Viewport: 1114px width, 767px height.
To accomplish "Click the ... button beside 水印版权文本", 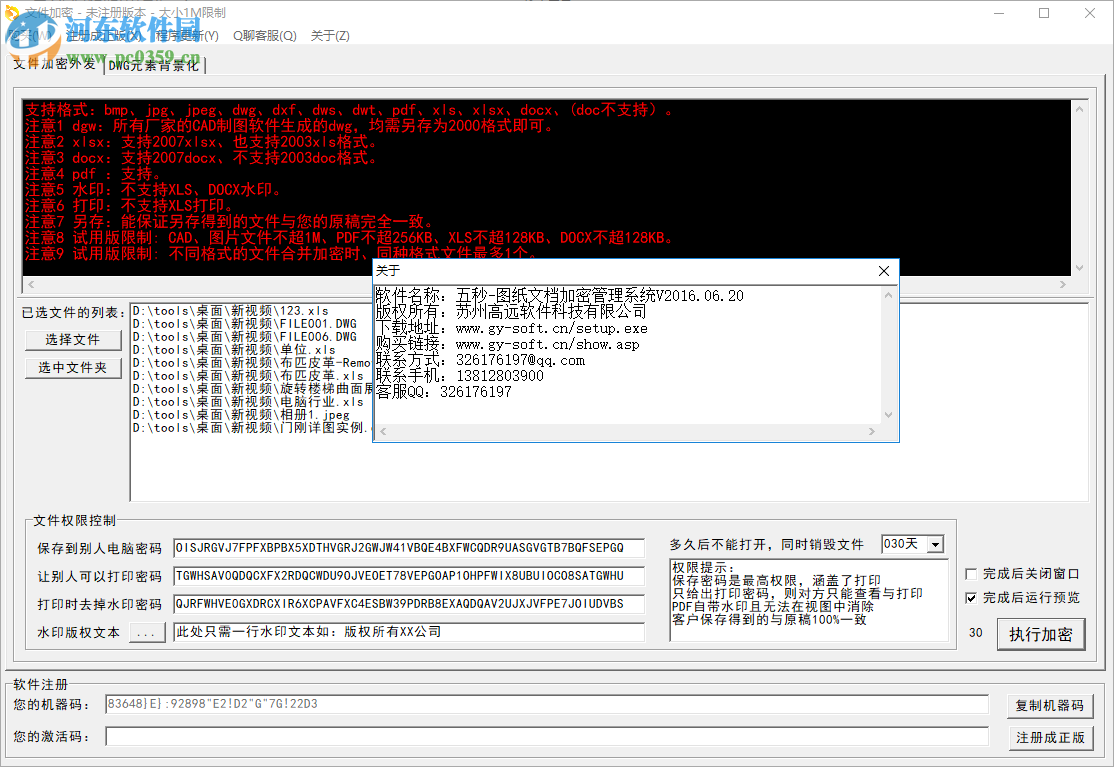I will [x=146, y=633].
